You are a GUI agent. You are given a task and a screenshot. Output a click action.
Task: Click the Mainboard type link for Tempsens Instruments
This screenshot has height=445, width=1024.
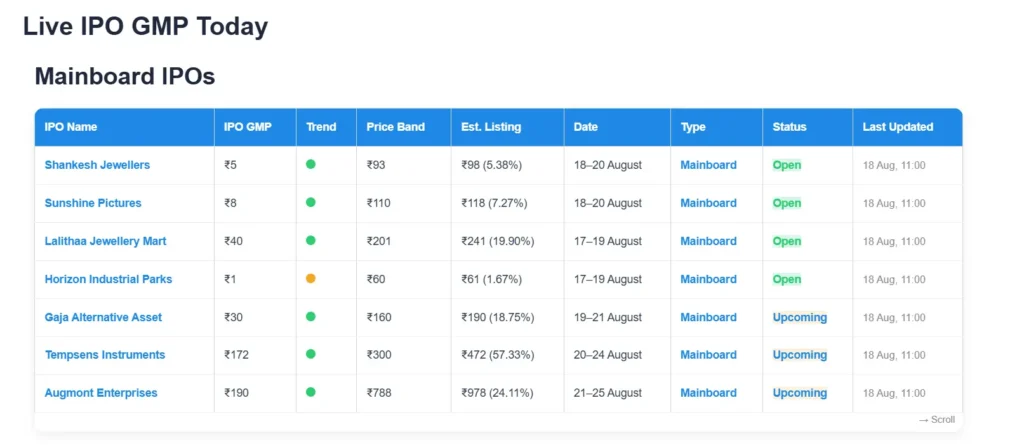[x=709, y=355]
